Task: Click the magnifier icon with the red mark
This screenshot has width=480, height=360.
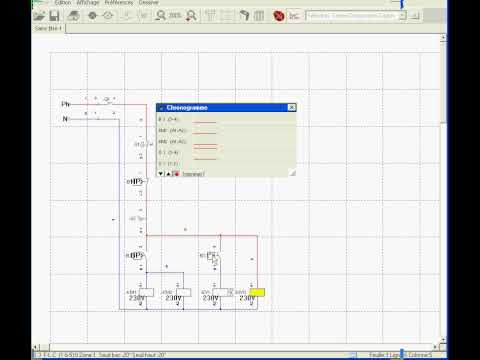Action: pyautogui.click(x=191, y=16)
